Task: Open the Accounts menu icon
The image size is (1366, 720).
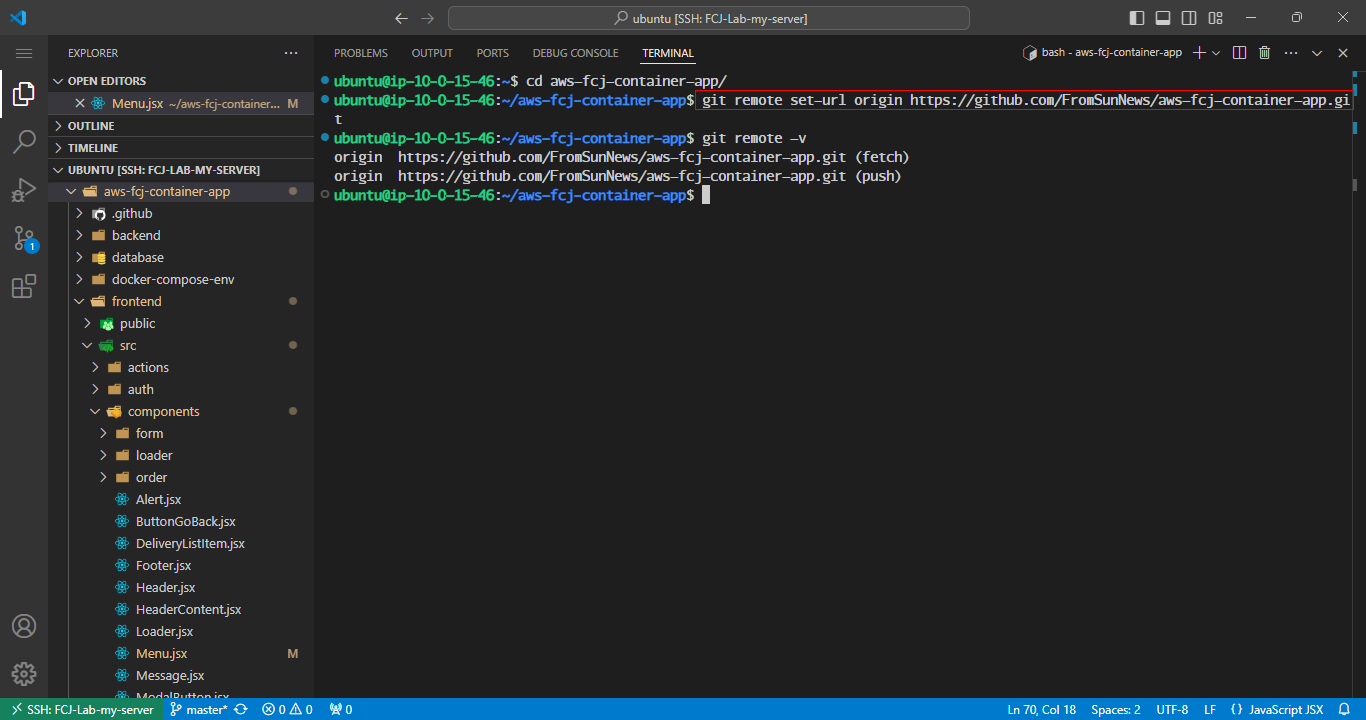Action: point(24,626)
